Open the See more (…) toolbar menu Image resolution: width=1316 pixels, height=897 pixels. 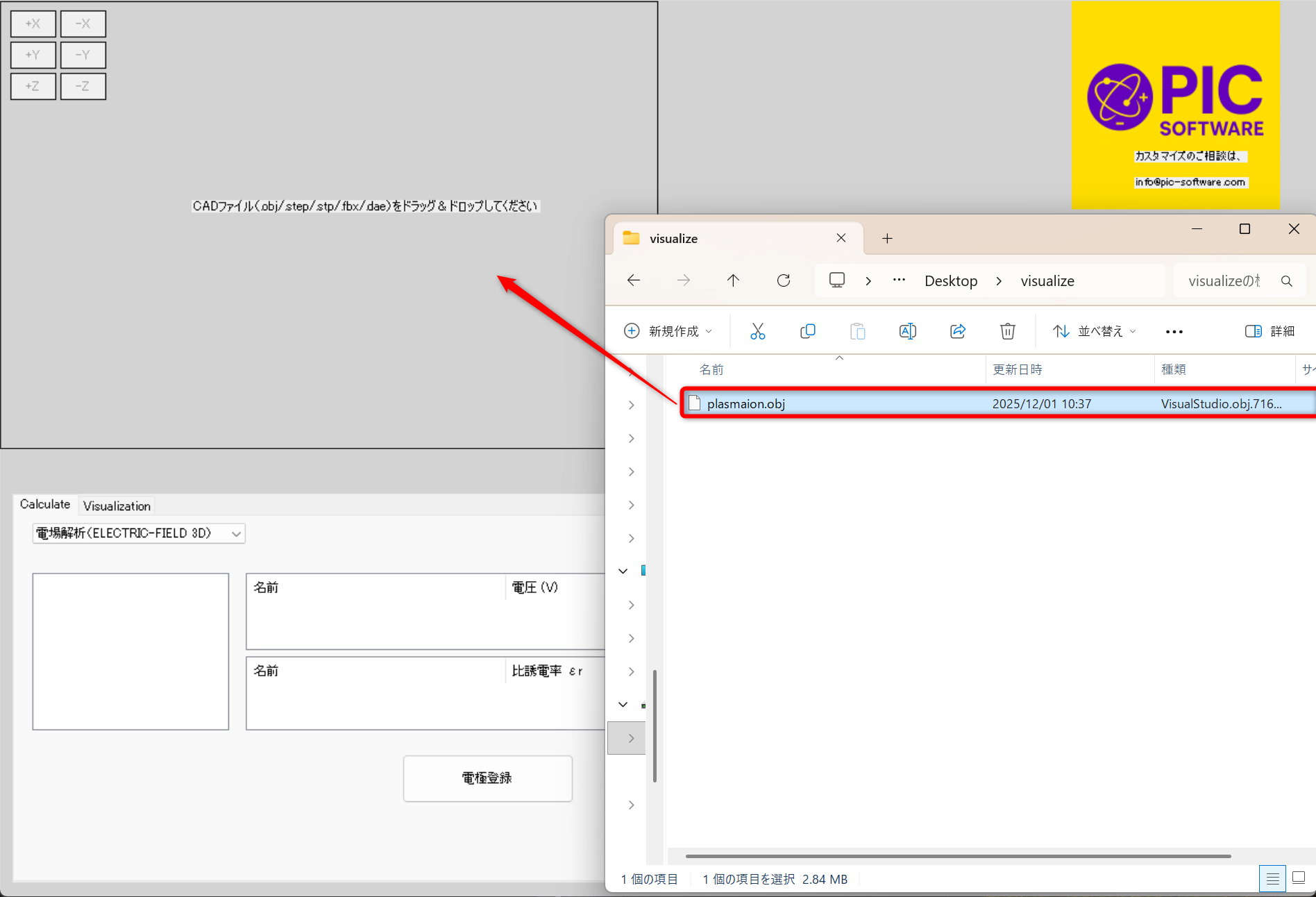1174,332
